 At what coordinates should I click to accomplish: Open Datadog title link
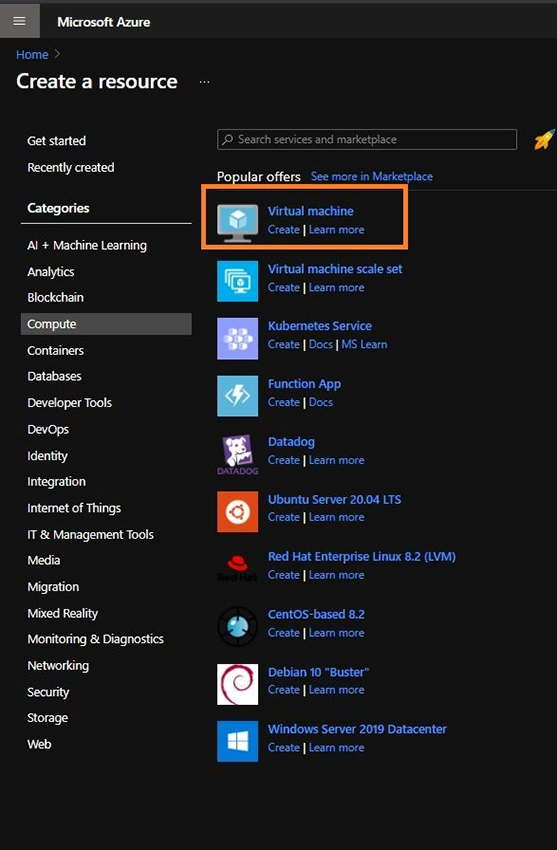(291, 442)
